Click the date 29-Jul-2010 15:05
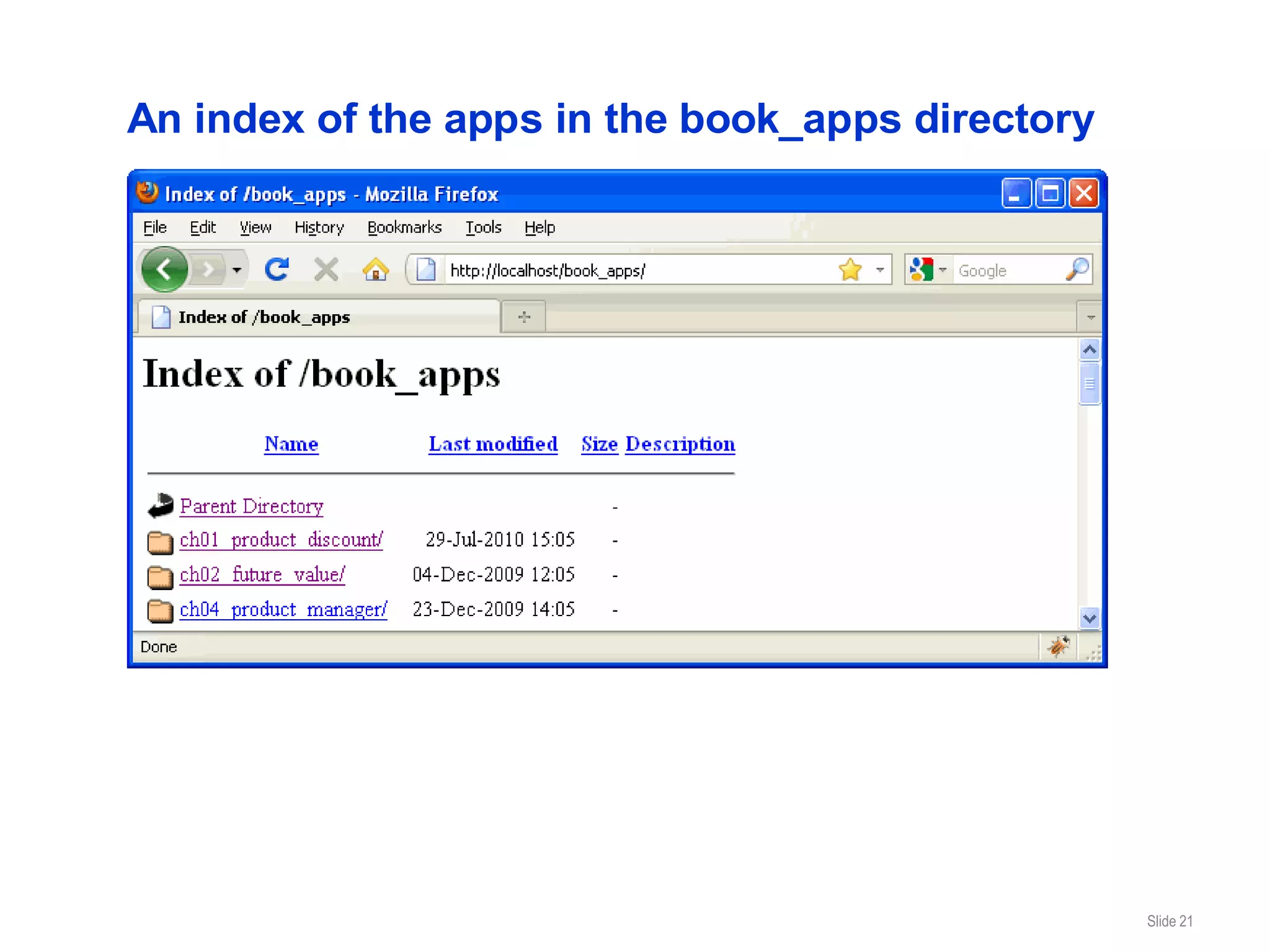 (x=500, y=540)
